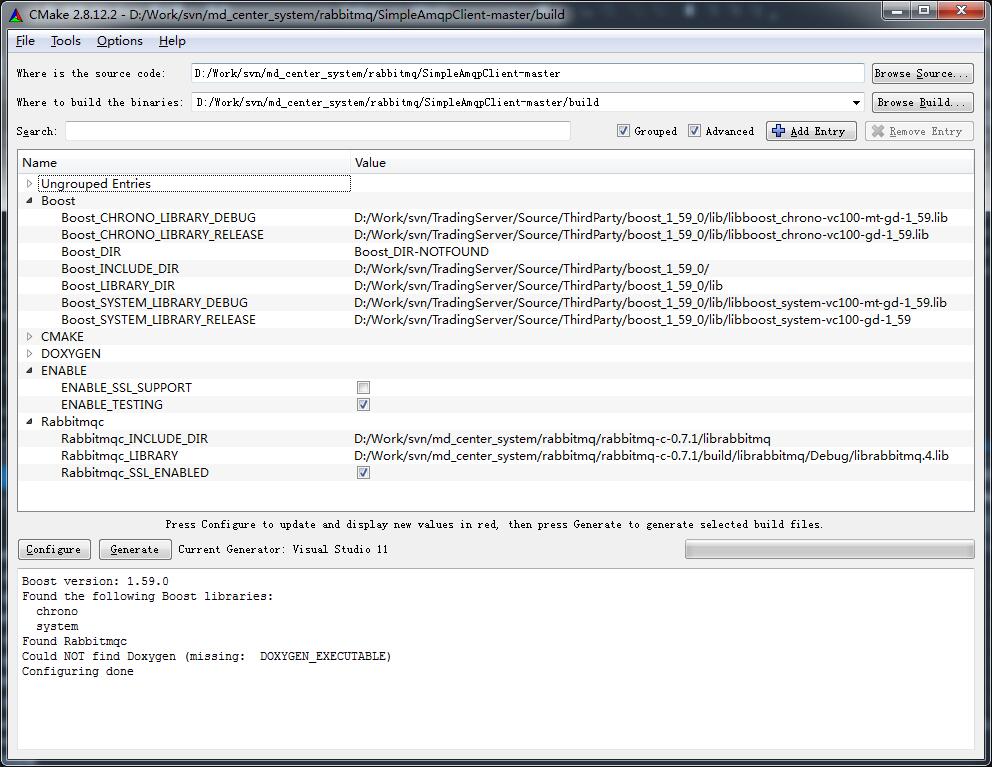Viewport: 992px width, 767px height.
Task: Enable the ENABLE_SSL_SUPPORT checkbox
Action: 363,387
